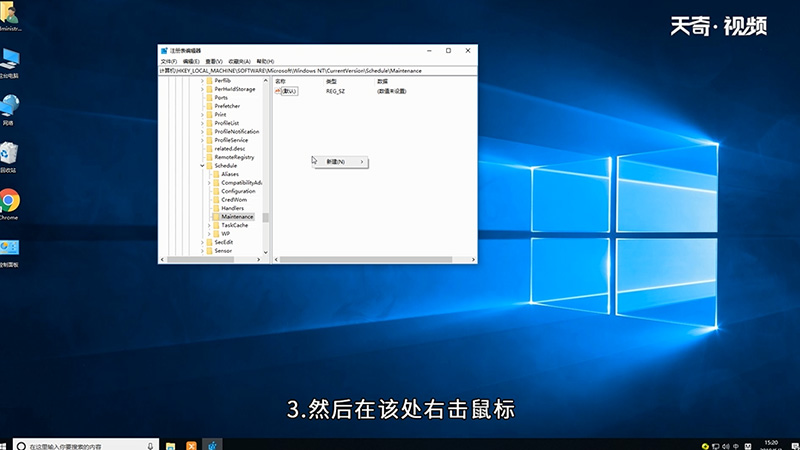Screen dimensions: 800x450
Task: Open the 控制面板 (Control Panel) desktop icon
Action: 9,254
